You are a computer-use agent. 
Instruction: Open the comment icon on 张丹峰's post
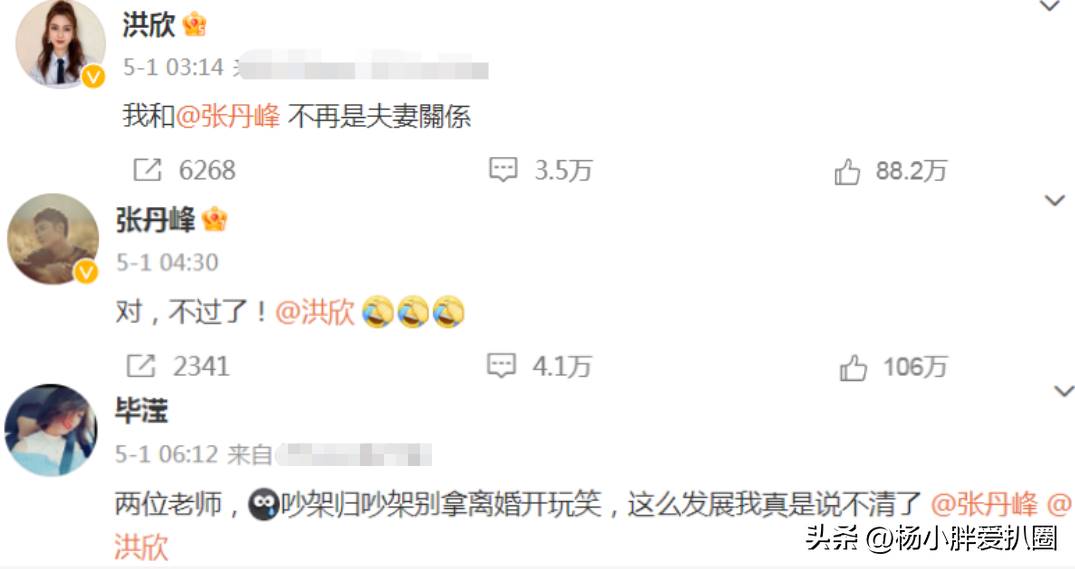coord(501,366)
